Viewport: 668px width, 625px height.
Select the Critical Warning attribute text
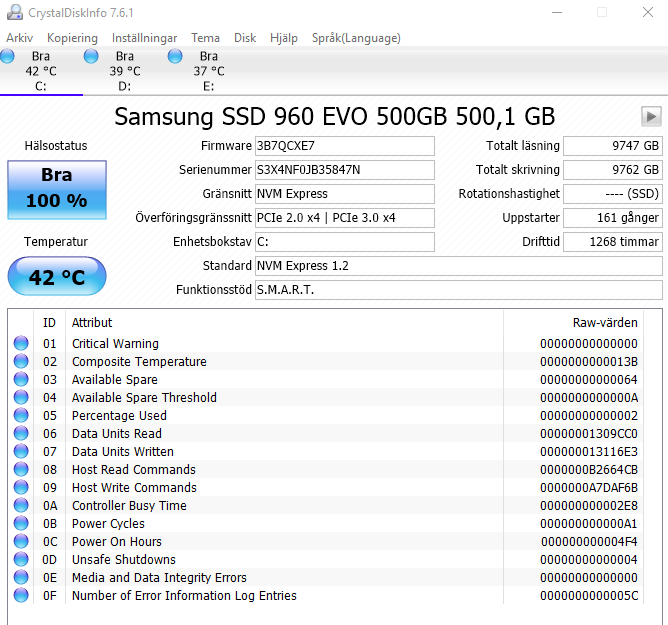coord(115,343)
